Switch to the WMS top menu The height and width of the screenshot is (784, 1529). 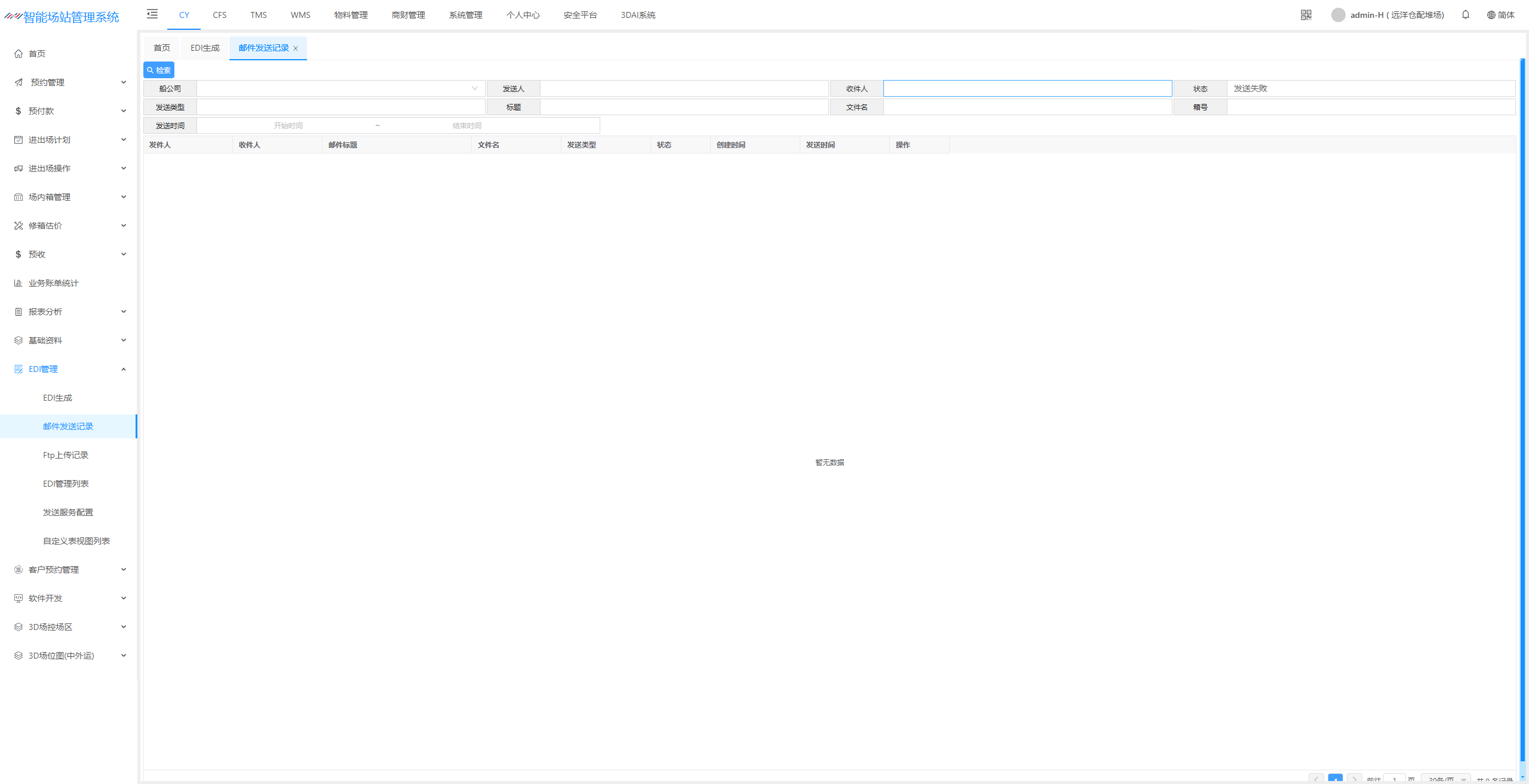pos(300,15)
